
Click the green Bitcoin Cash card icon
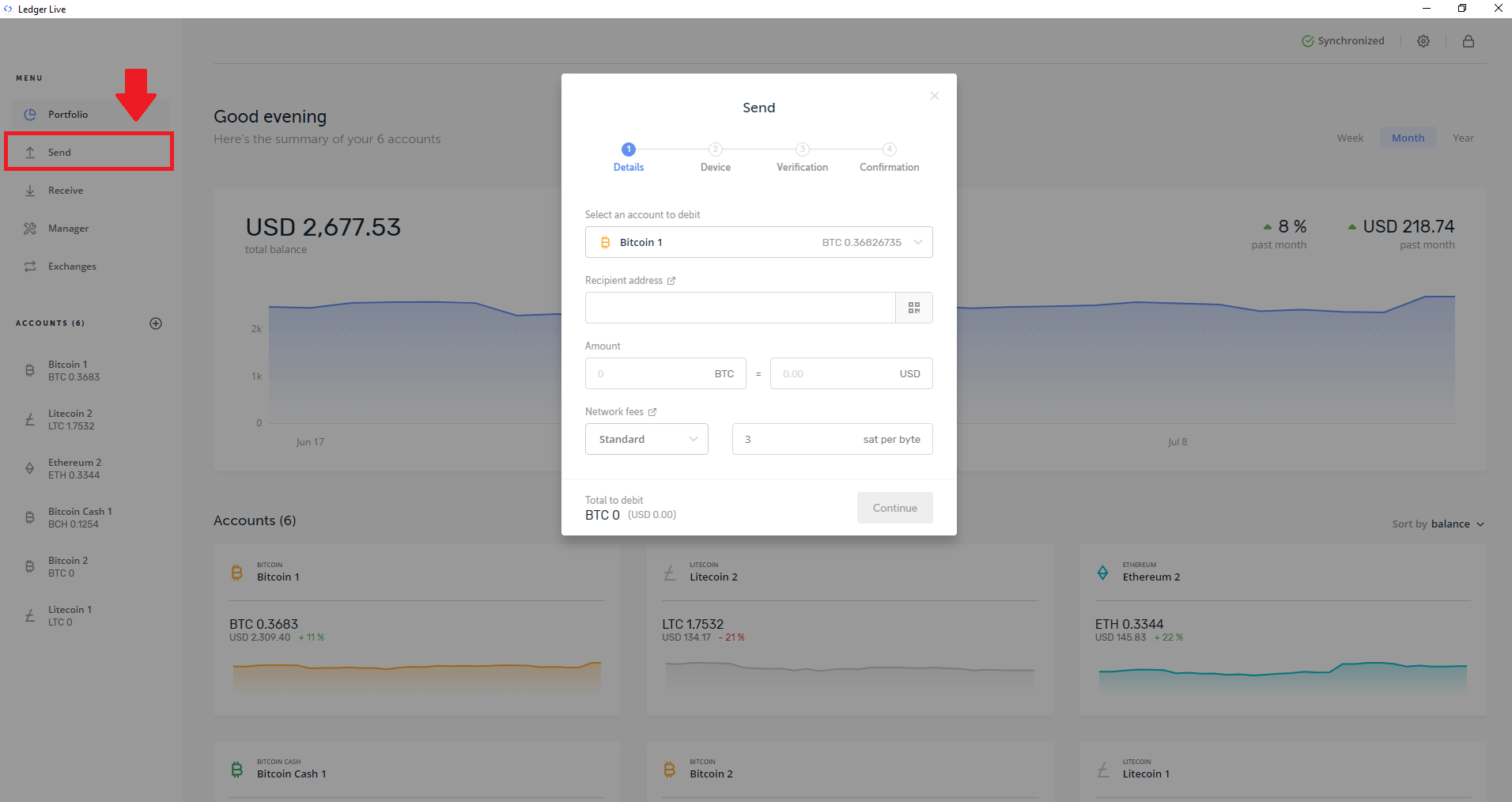[236, 770]
